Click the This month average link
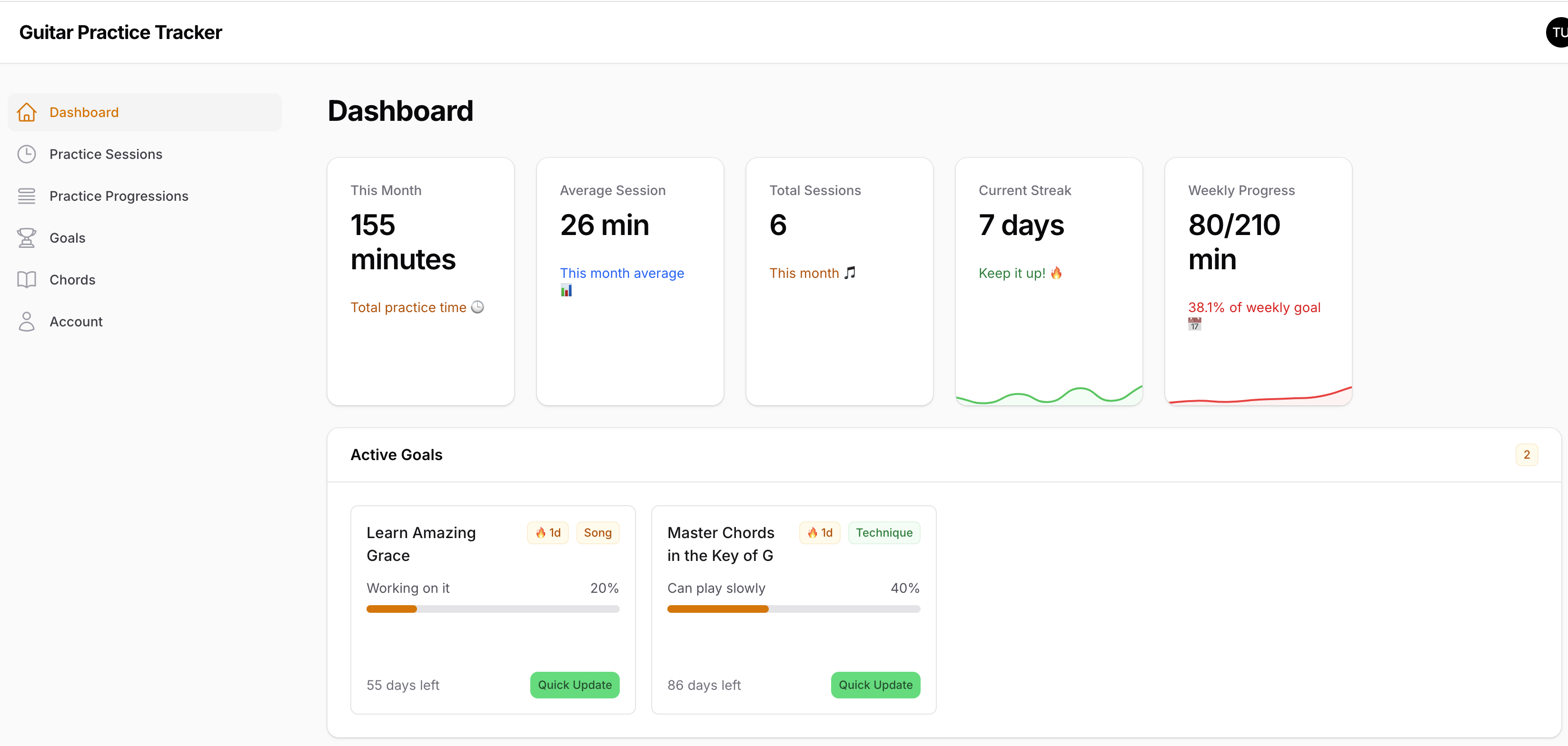The width and height of the screenshot is (1568, 746). coord(622,273)
